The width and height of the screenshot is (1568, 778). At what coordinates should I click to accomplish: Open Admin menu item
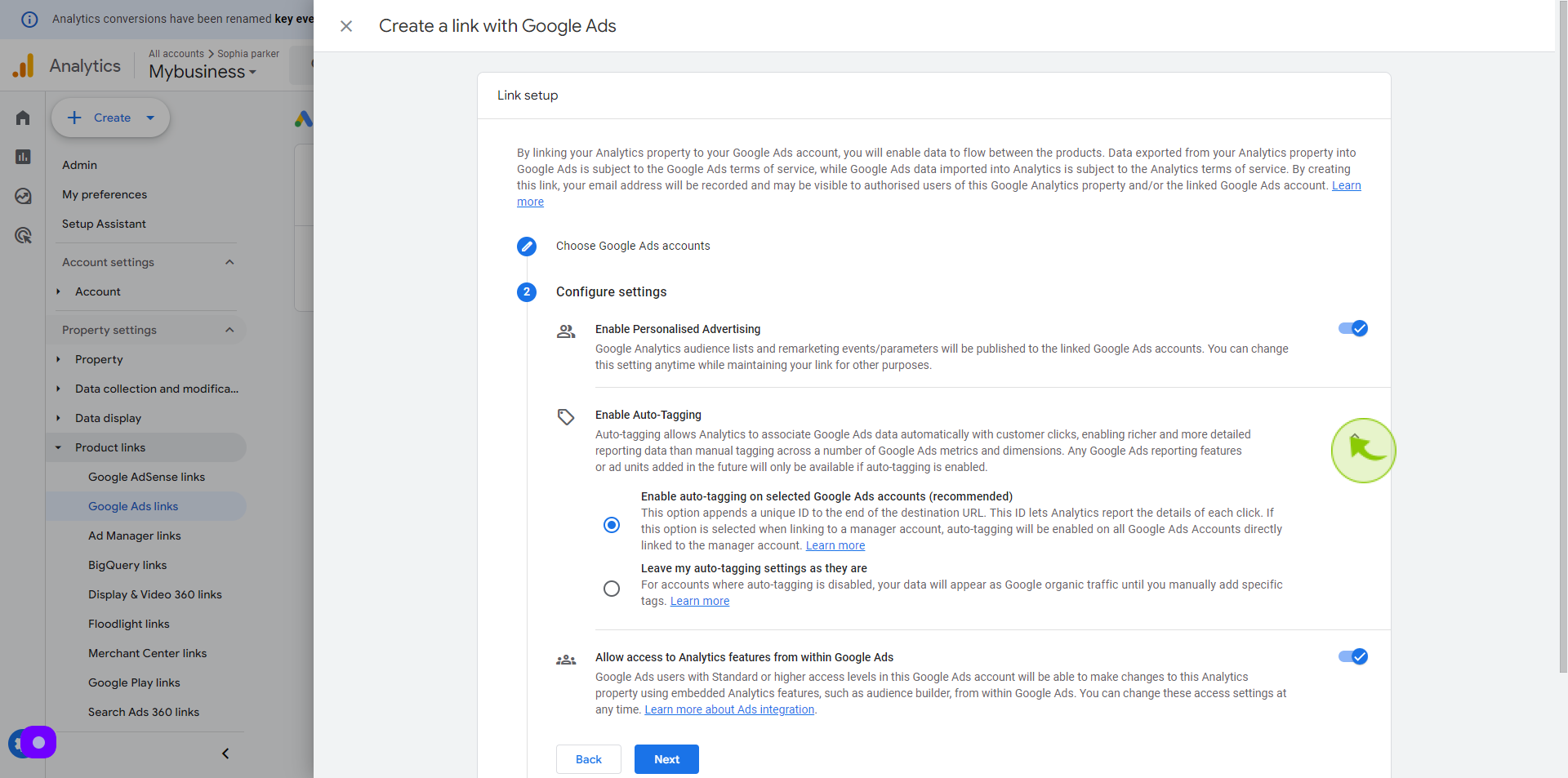tap(79, 165)
